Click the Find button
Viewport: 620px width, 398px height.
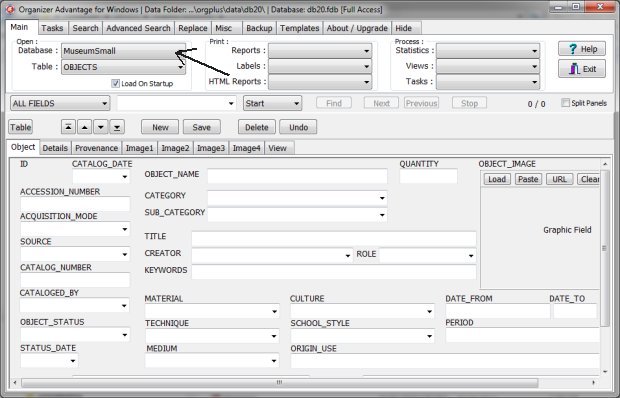(x=334, y=103)
